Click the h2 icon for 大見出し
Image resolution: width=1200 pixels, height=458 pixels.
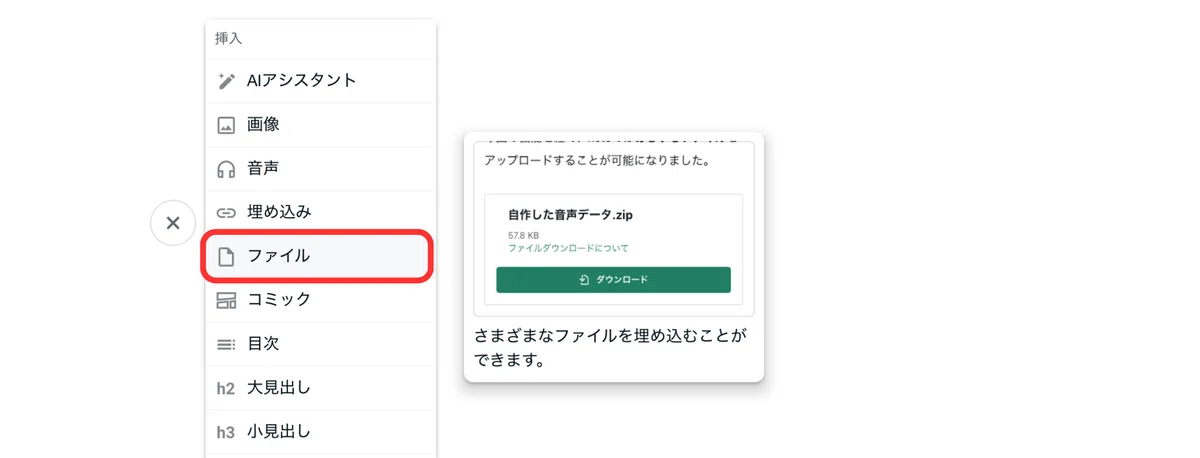coord(226,388)
